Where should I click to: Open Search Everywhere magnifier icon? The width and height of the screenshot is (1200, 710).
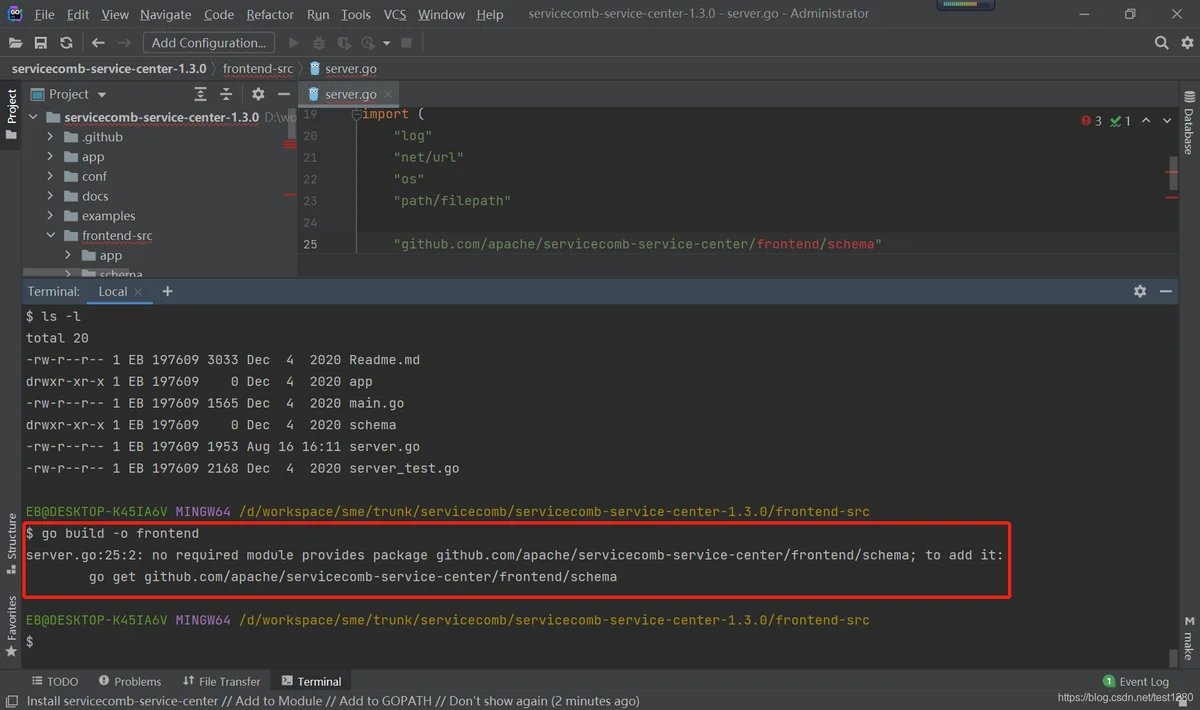coord(1161,43)
